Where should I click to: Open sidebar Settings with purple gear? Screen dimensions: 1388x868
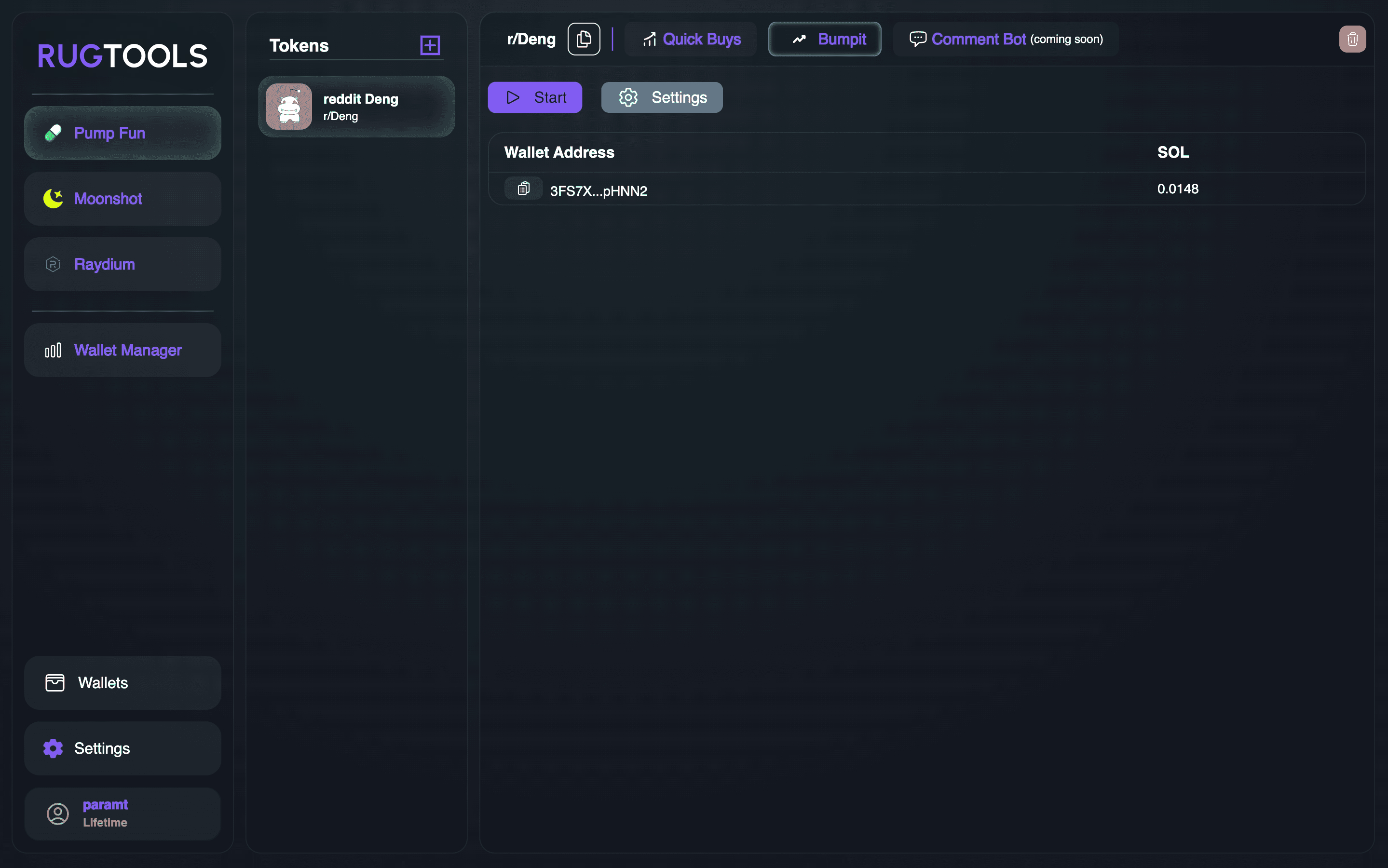[122, 748]
